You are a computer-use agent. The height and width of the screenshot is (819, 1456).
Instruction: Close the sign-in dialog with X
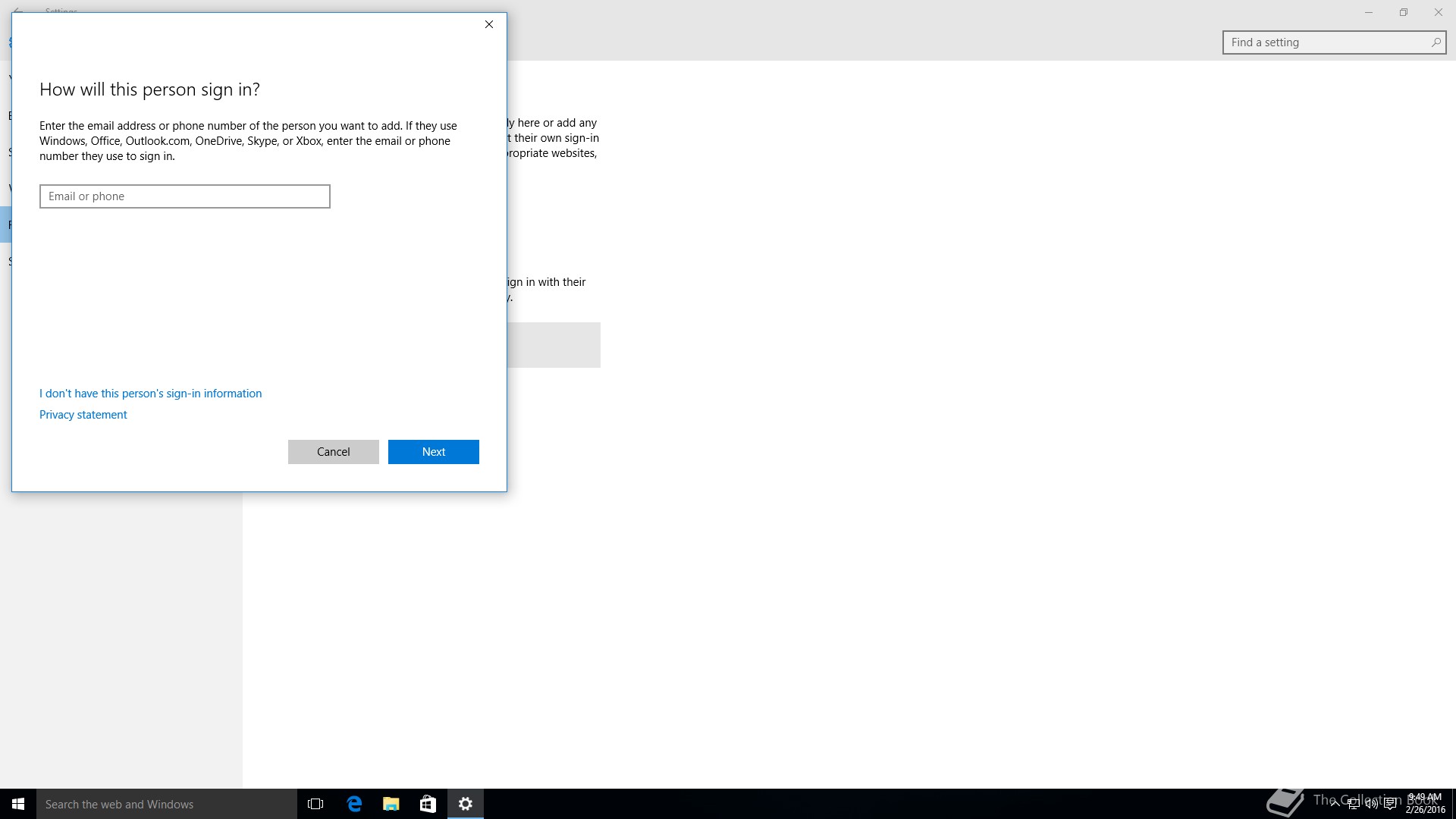pyautogui.click(x=489, y=24)
